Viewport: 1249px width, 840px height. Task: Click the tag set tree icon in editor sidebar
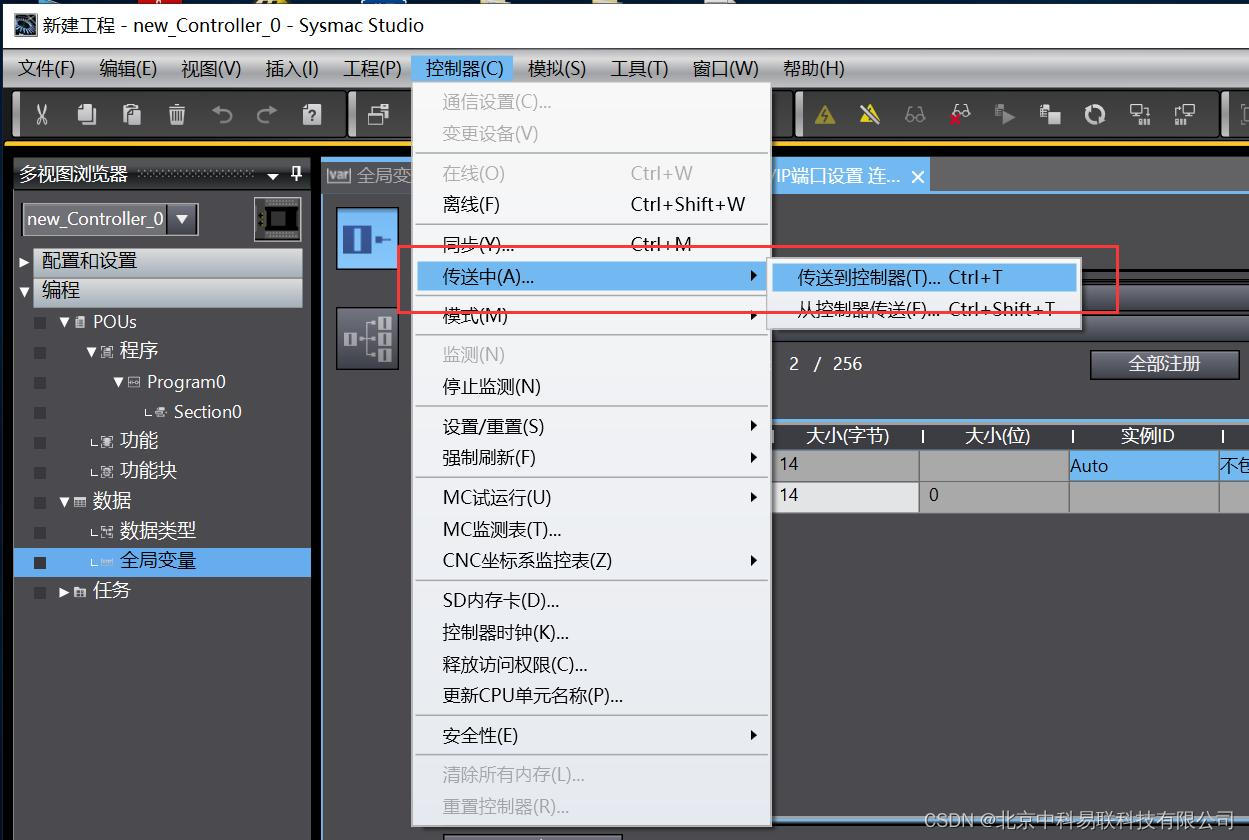pos(367,338)
